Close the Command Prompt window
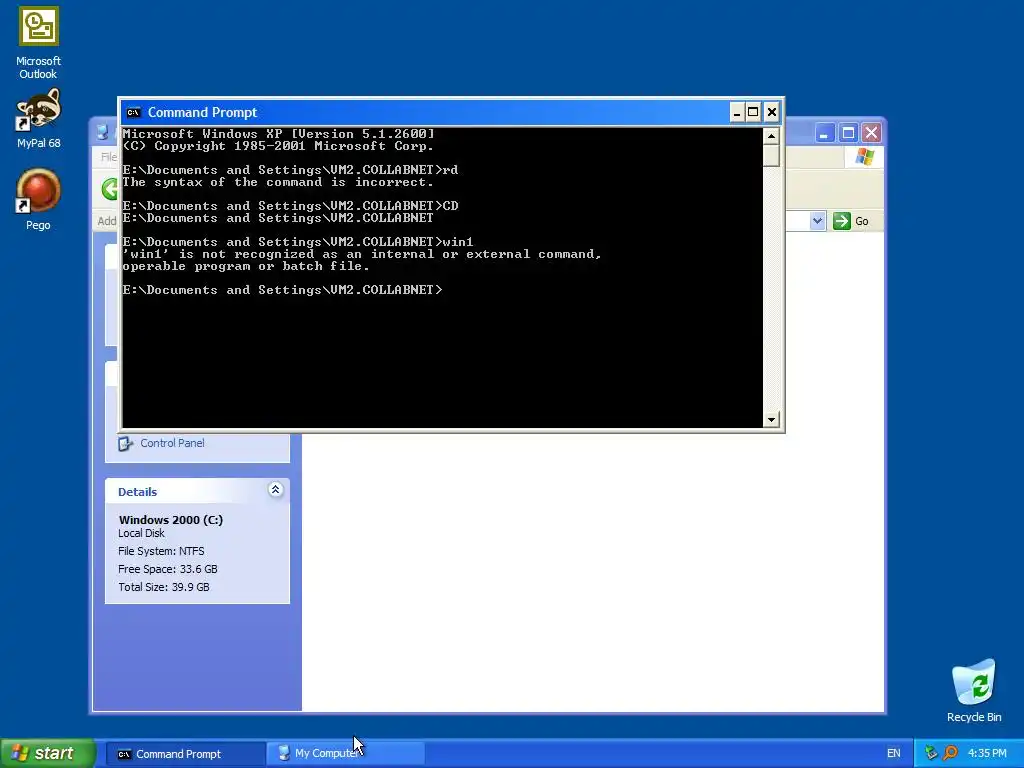Viewport: 1024px width, 768px height. (771, 112)
